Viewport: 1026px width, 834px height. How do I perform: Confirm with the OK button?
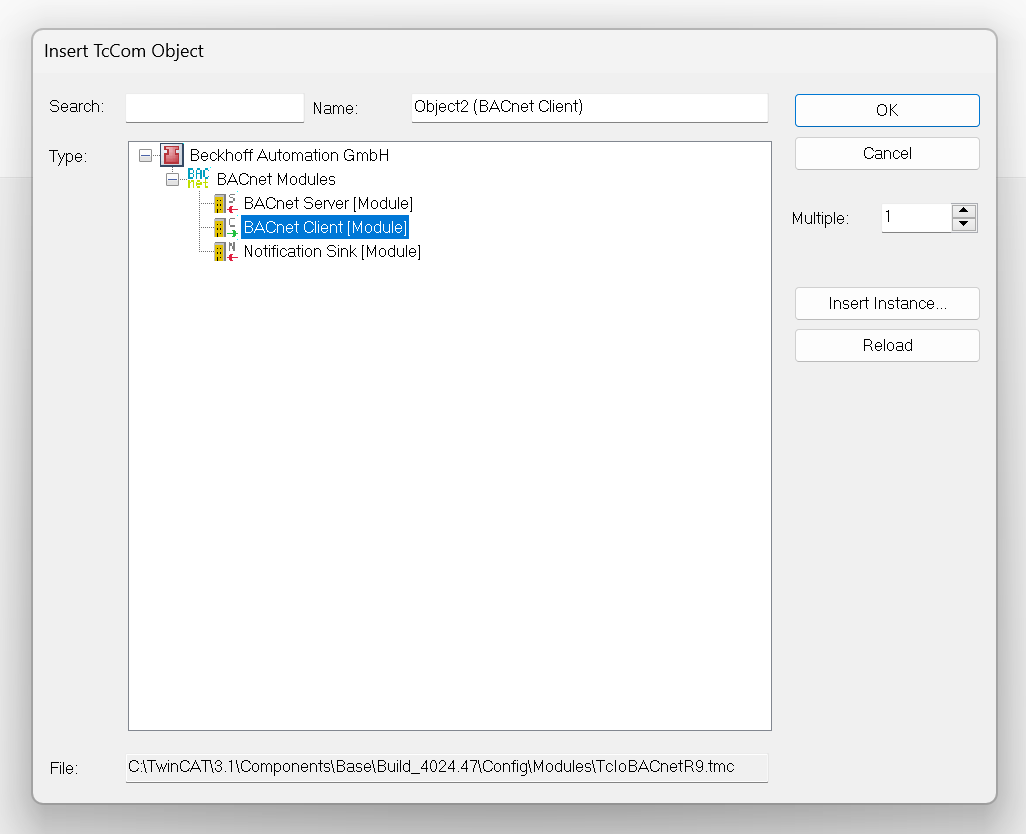[x=887, y=111]
